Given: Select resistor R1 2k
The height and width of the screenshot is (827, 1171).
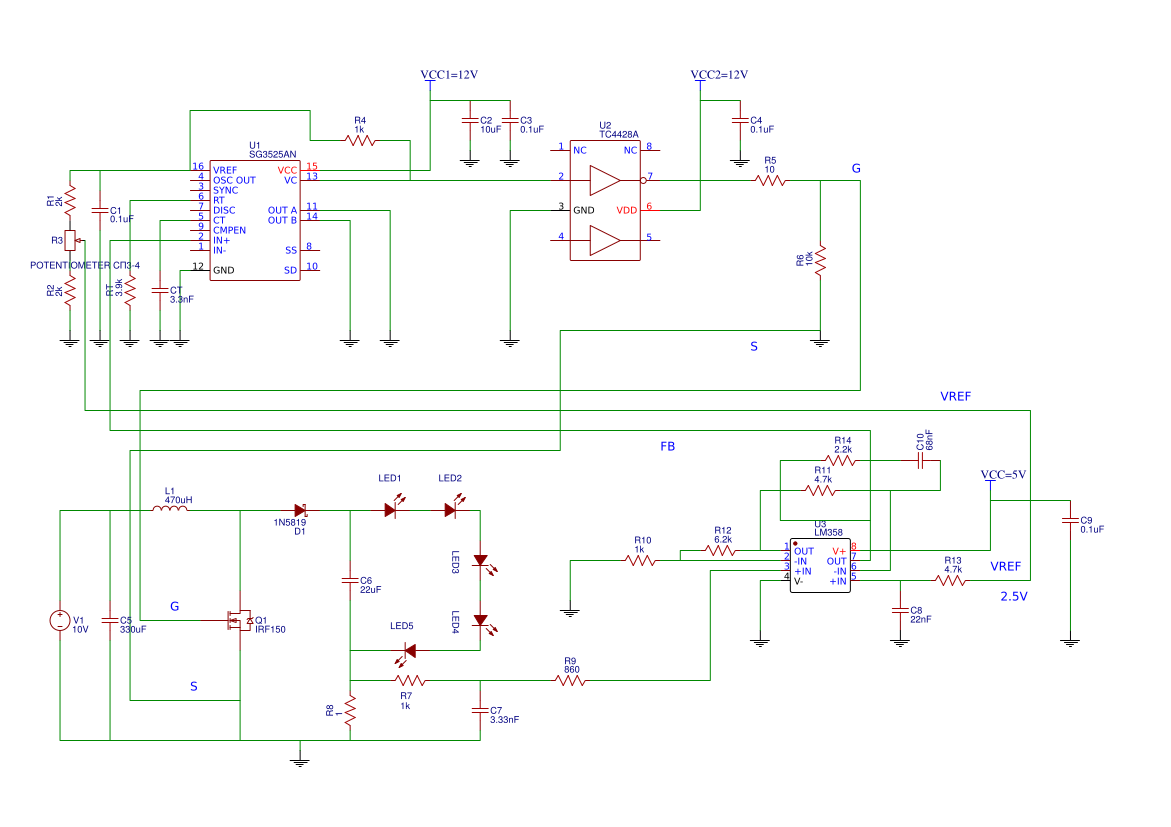Looking at the screenshot, I should [70, 200].
